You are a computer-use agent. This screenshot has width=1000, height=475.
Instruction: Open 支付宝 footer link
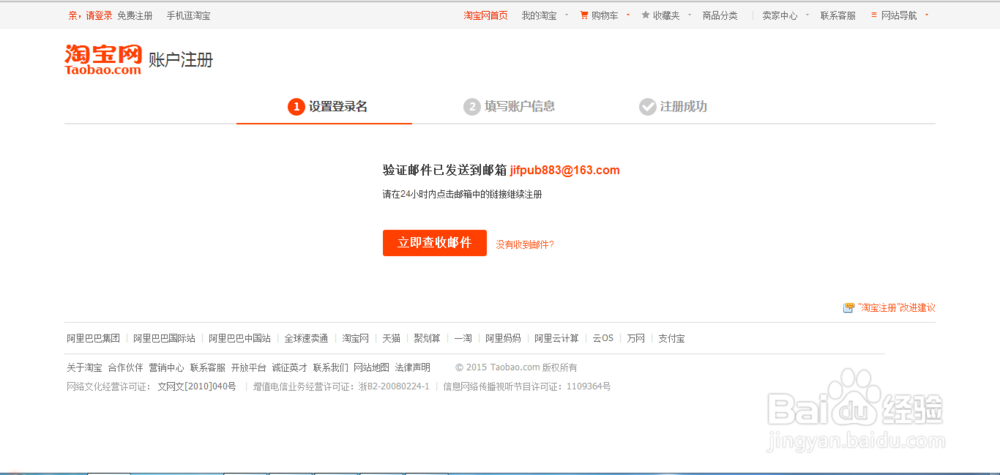click(672, 338)
